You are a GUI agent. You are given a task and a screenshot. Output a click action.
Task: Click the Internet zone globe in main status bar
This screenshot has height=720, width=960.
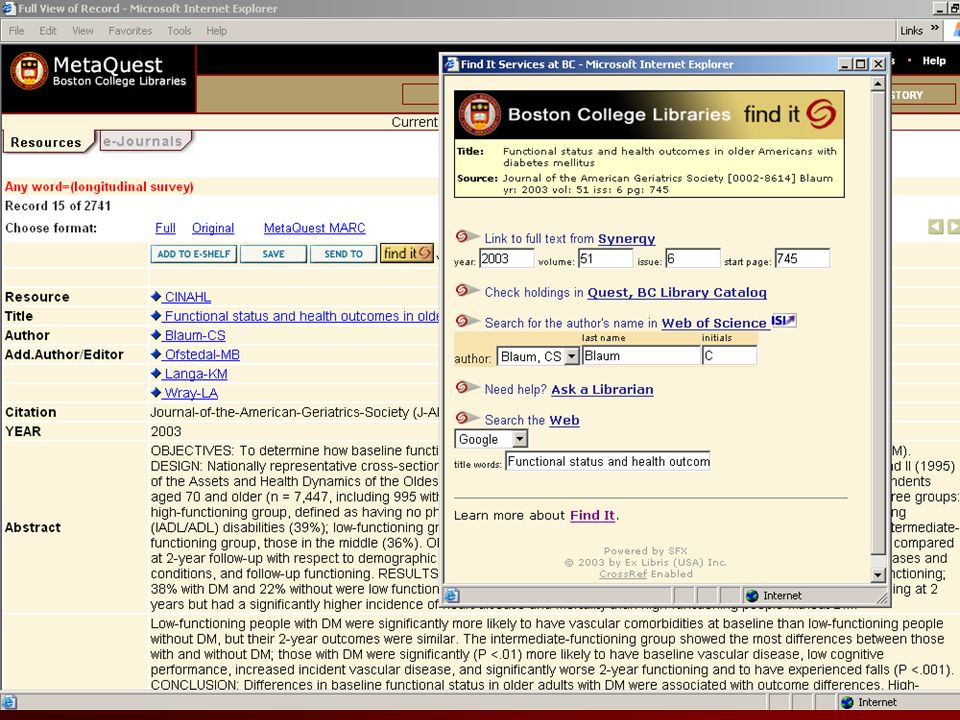click(x=847, y=702)
